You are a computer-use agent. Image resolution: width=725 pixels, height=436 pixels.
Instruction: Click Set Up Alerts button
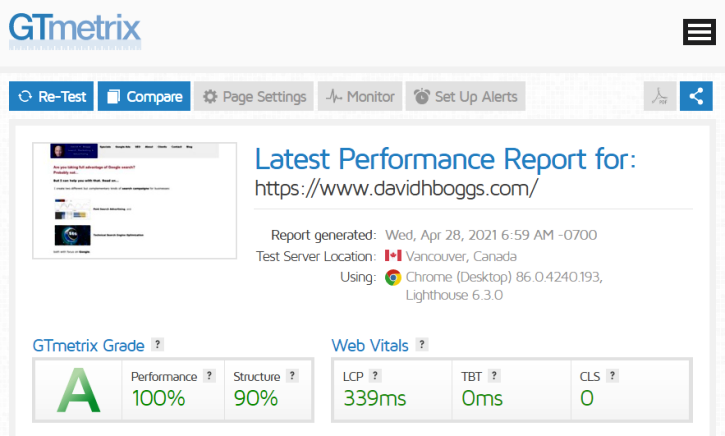(465, 96)
